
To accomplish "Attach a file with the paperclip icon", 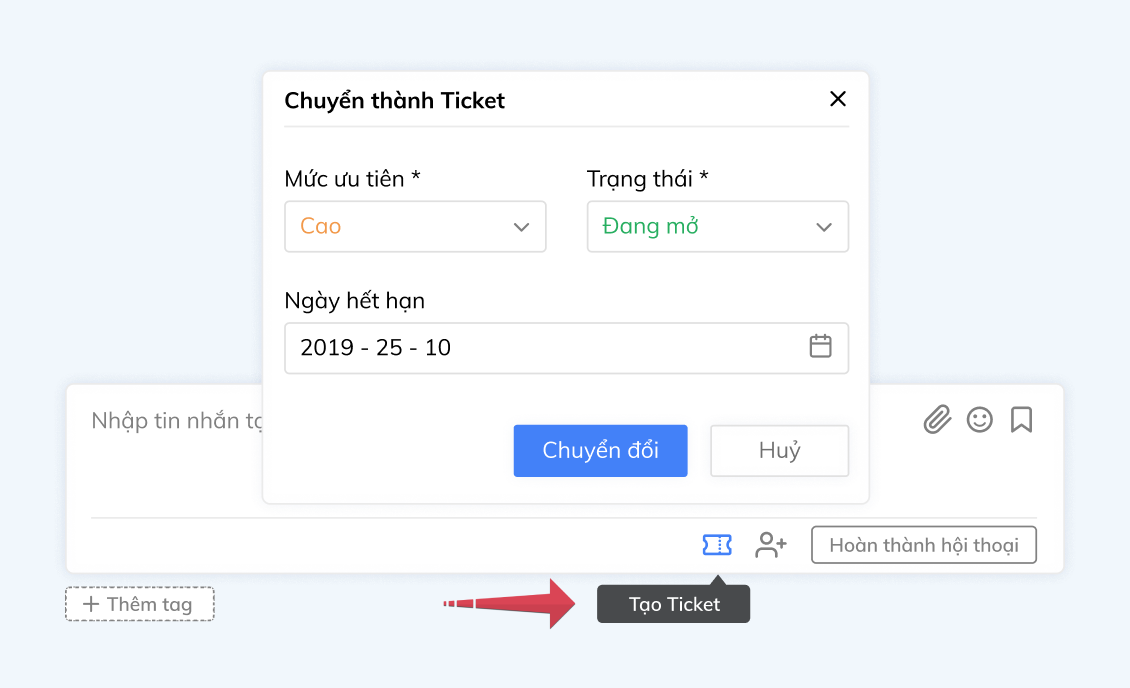I will 936,420.
